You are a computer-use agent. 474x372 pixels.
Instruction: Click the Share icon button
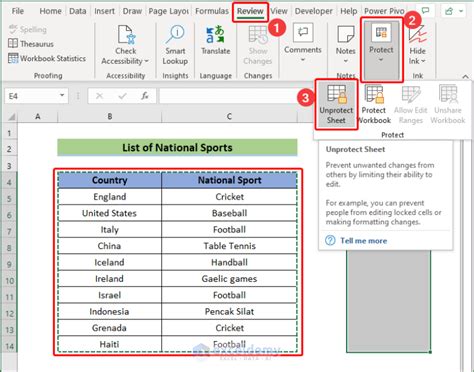(x=449, y=11)
